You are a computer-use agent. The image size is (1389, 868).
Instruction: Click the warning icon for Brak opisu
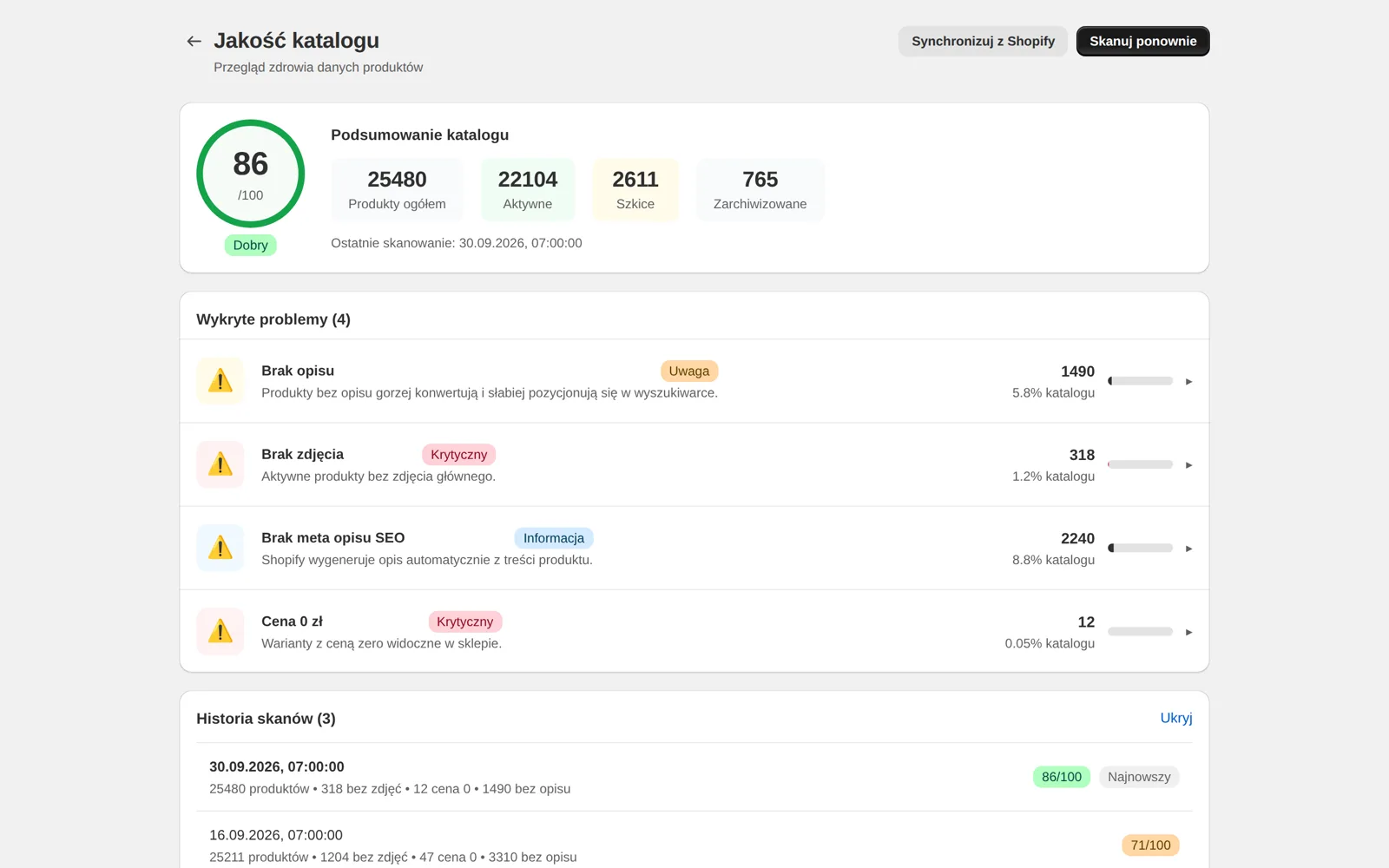(221, 381)
